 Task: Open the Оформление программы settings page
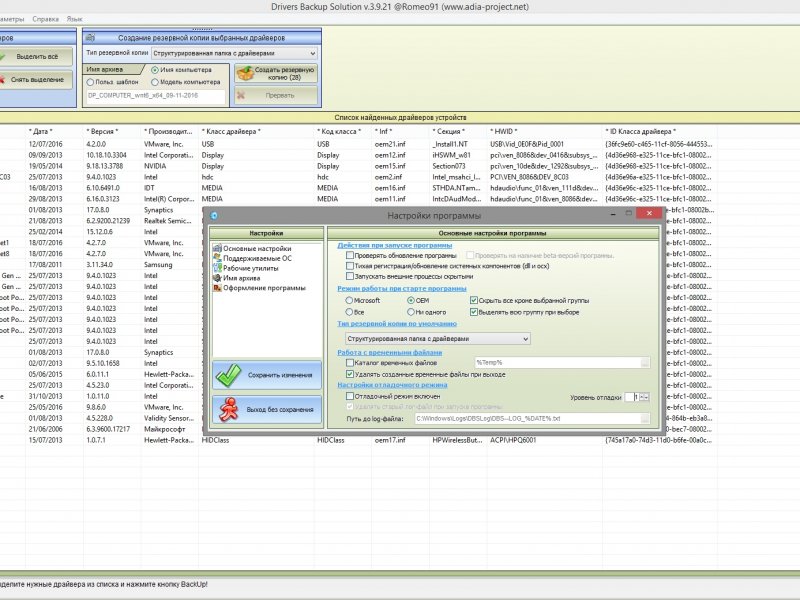(x=264, y=288)
